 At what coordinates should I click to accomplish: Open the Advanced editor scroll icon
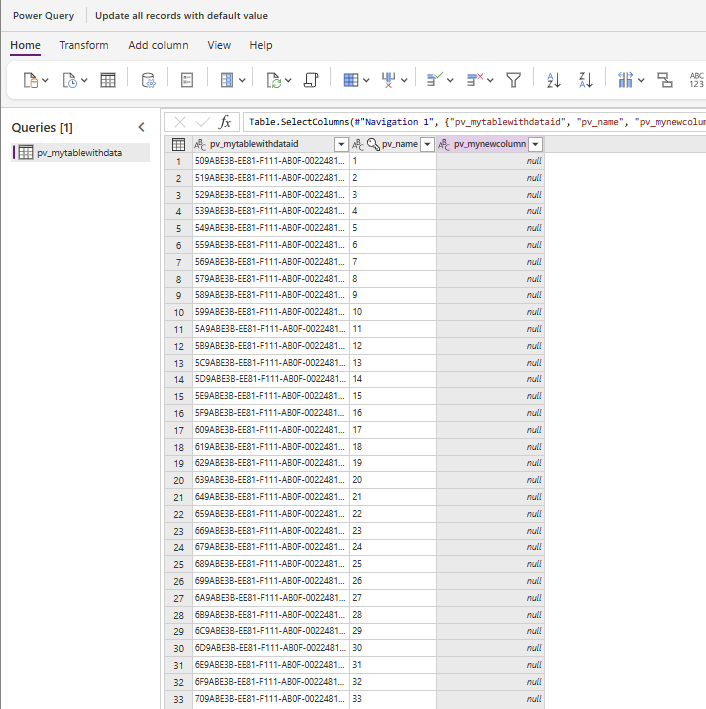pyautogui.click(x=311, y=80)
